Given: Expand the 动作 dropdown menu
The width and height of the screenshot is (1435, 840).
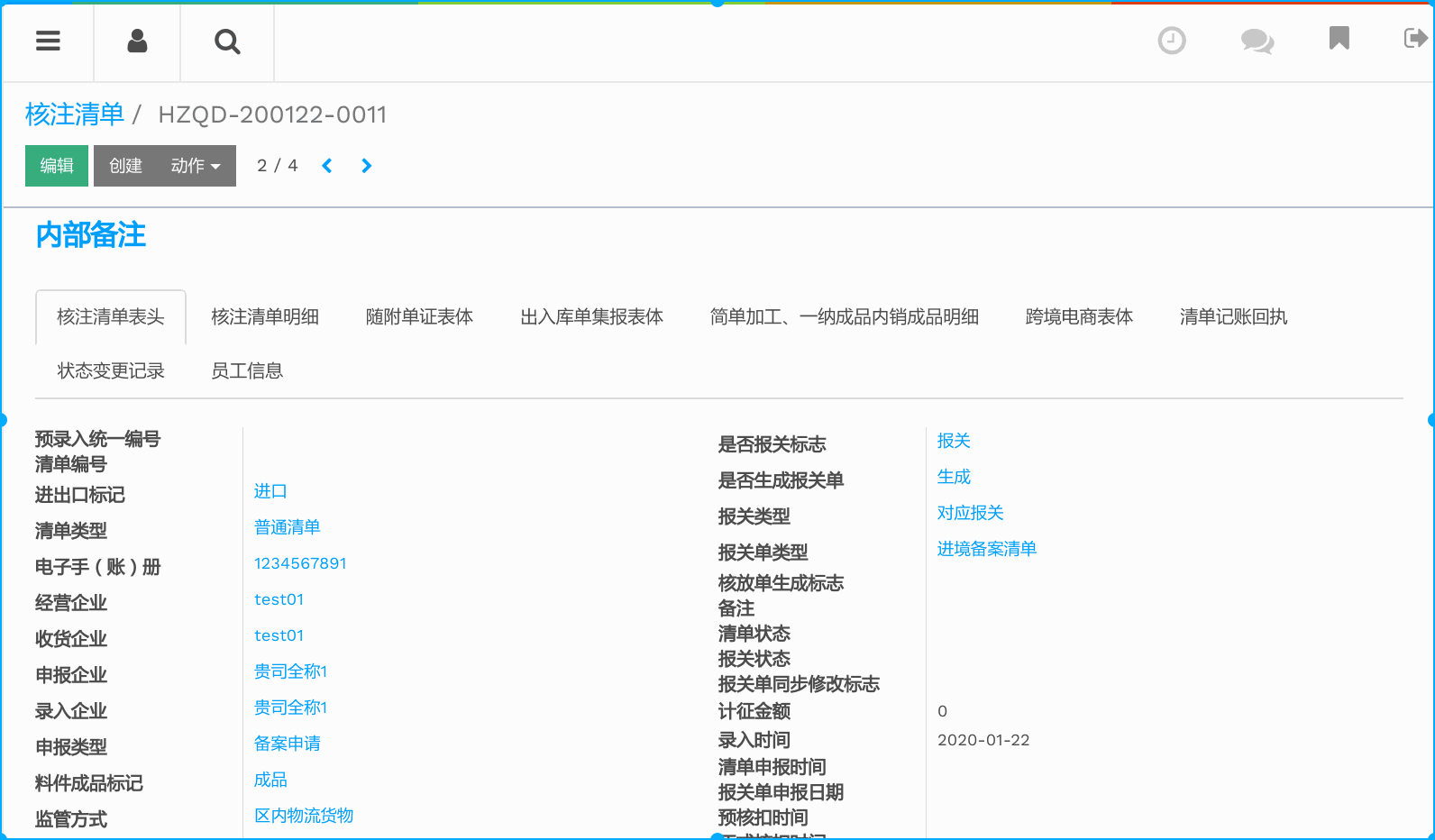Looking at the screenshot, I should point(196,166).
